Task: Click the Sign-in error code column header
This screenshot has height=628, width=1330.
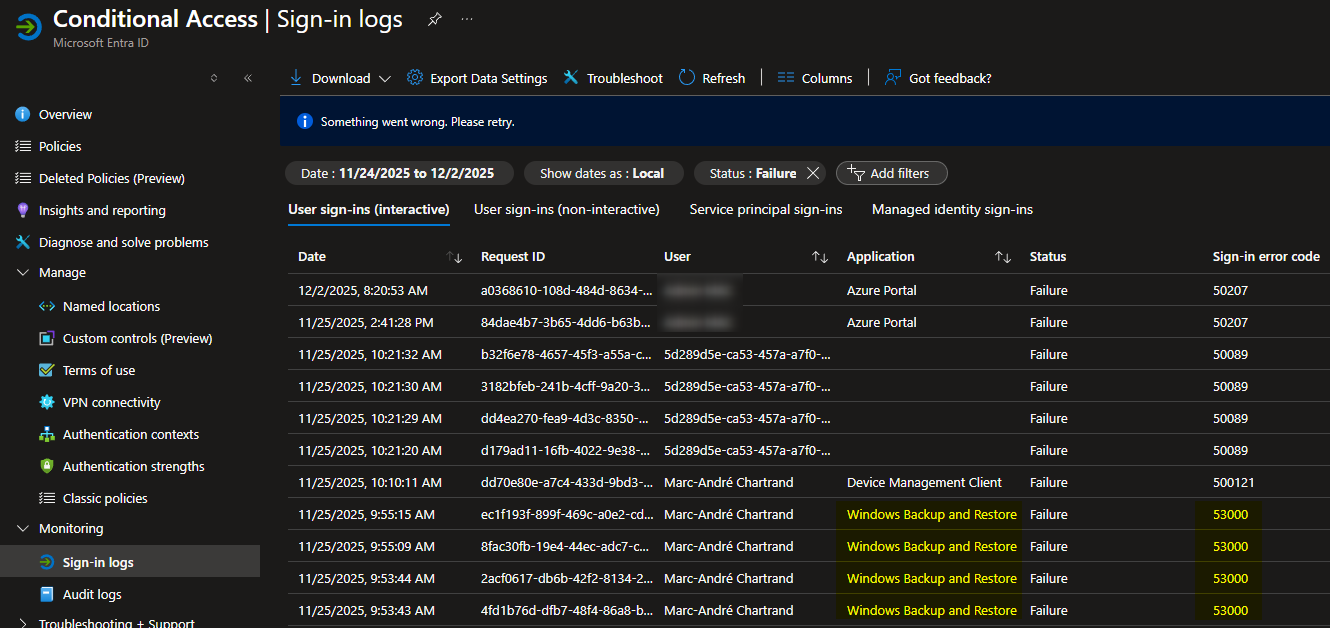Action: pyautogui.click(x=1266, y=257)
